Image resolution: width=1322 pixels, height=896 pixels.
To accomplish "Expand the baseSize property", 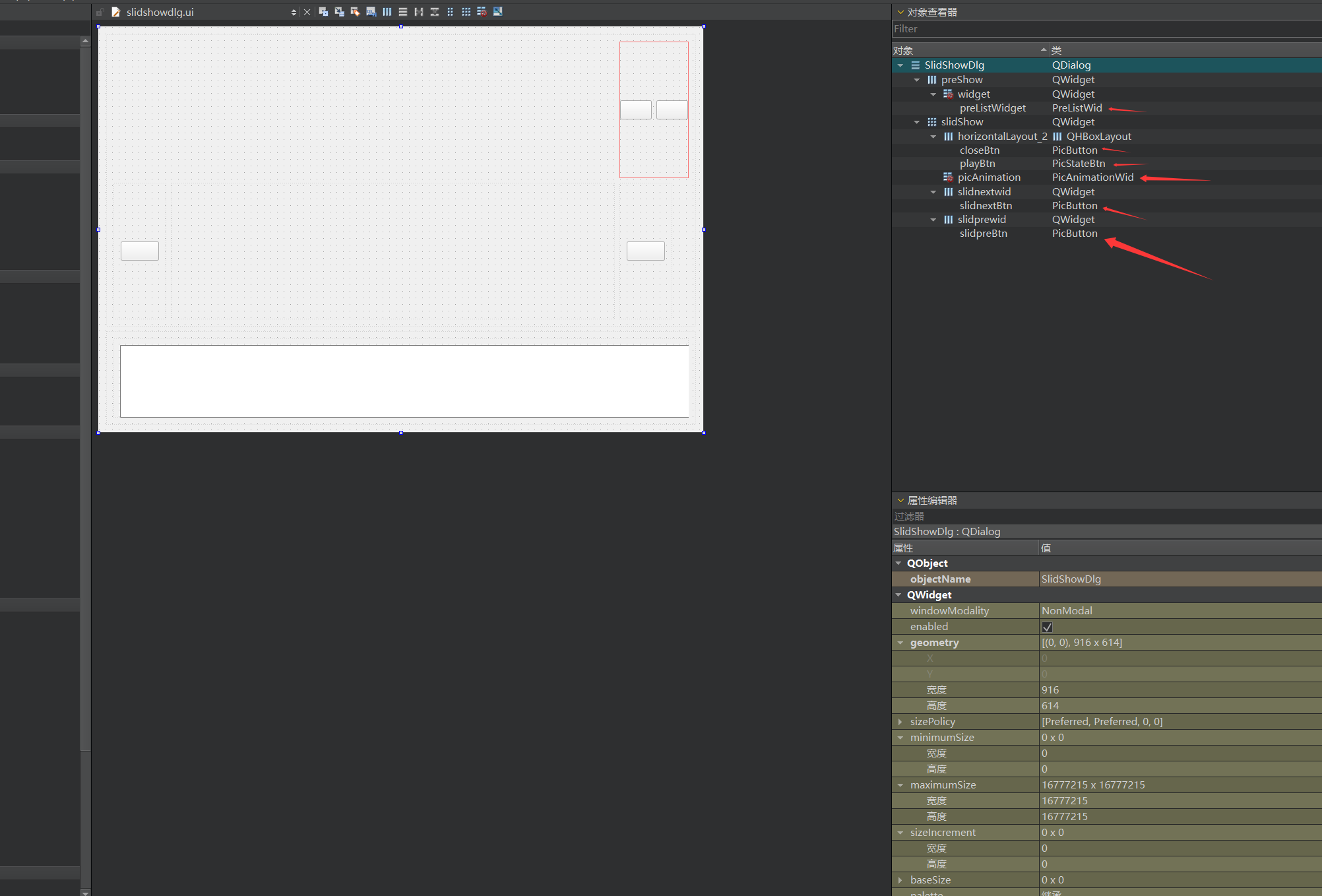I will tap(900, 880).
